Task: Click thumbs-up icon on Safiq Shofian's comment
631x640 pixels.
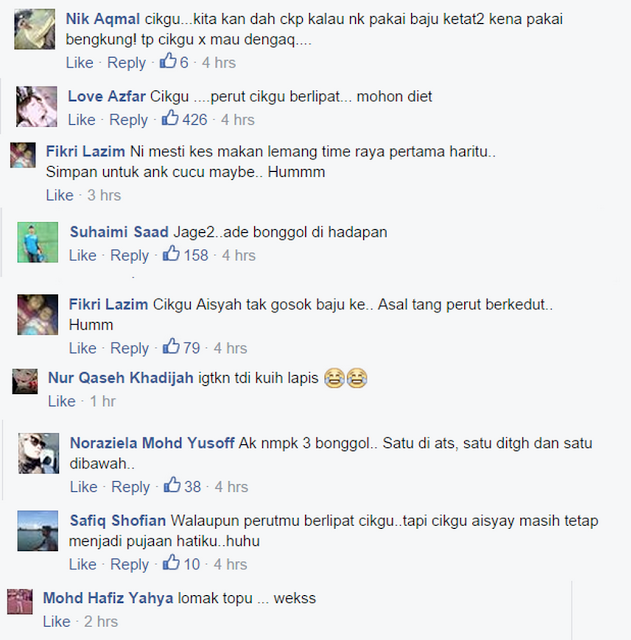Action: coord(171,562)
